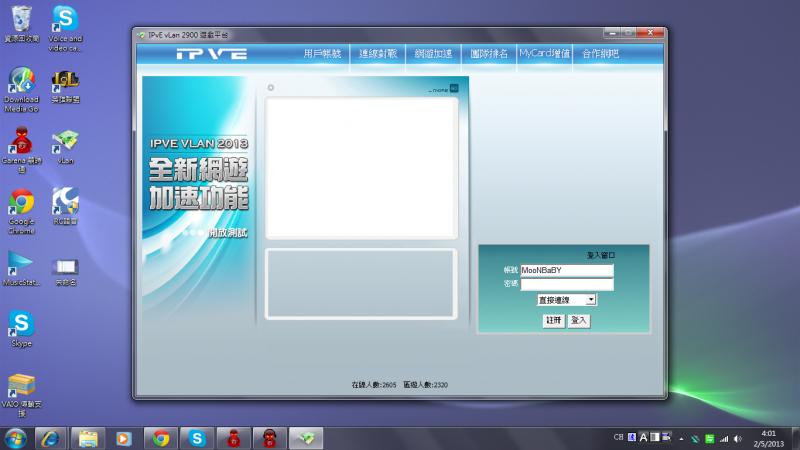The width and height of the screenshot is (800, 450).
Task: Open the Skype desktop shortcut
Action: (x=21, y=323)
